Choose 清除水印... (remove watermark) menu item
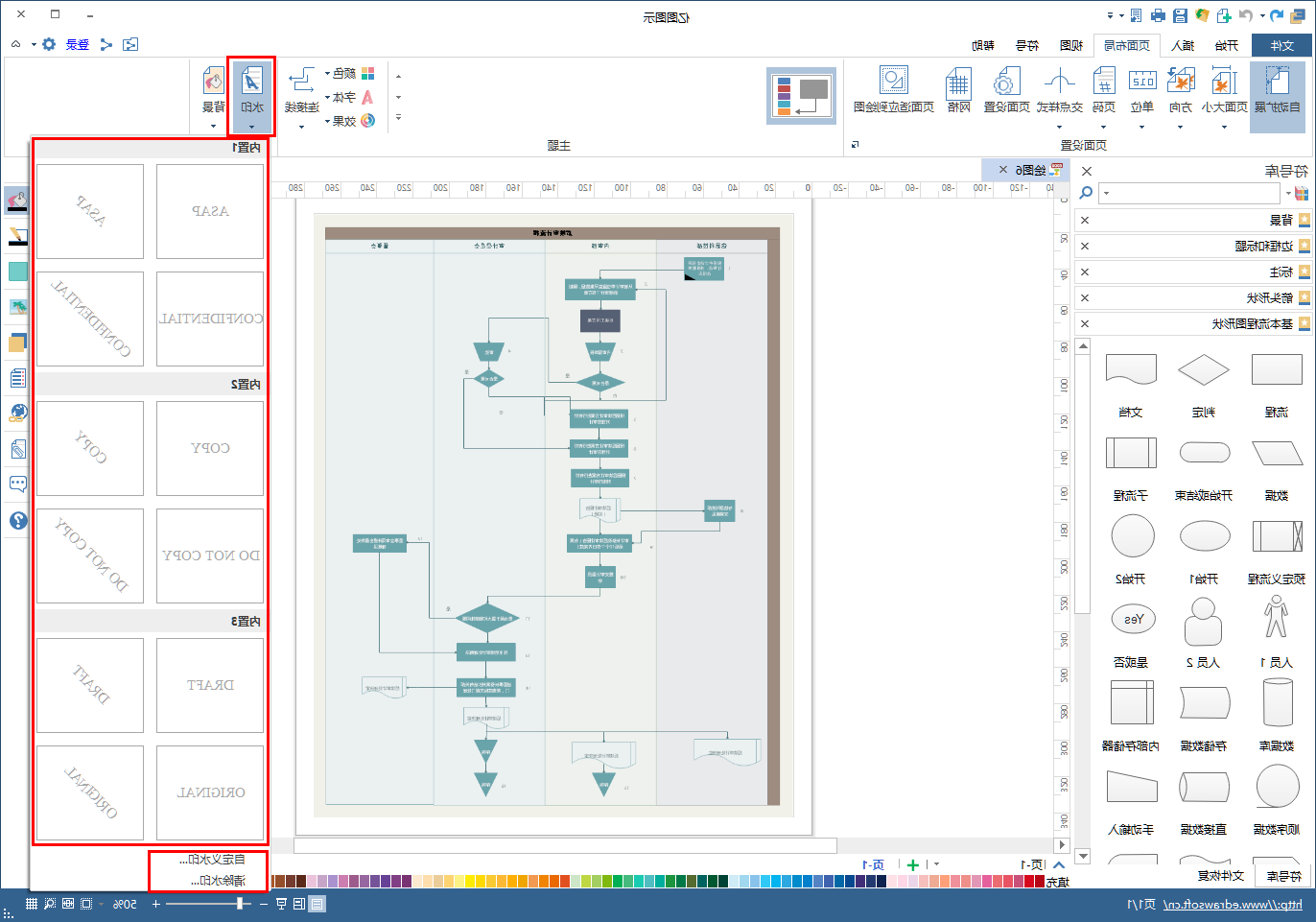Viewport: 1316px width, 922px height. (217, 880)
